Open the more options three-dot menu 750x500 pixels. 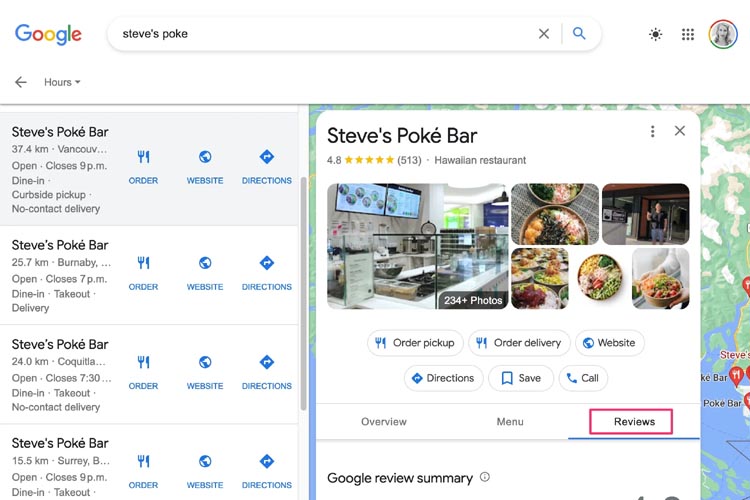tap(653, 131)
